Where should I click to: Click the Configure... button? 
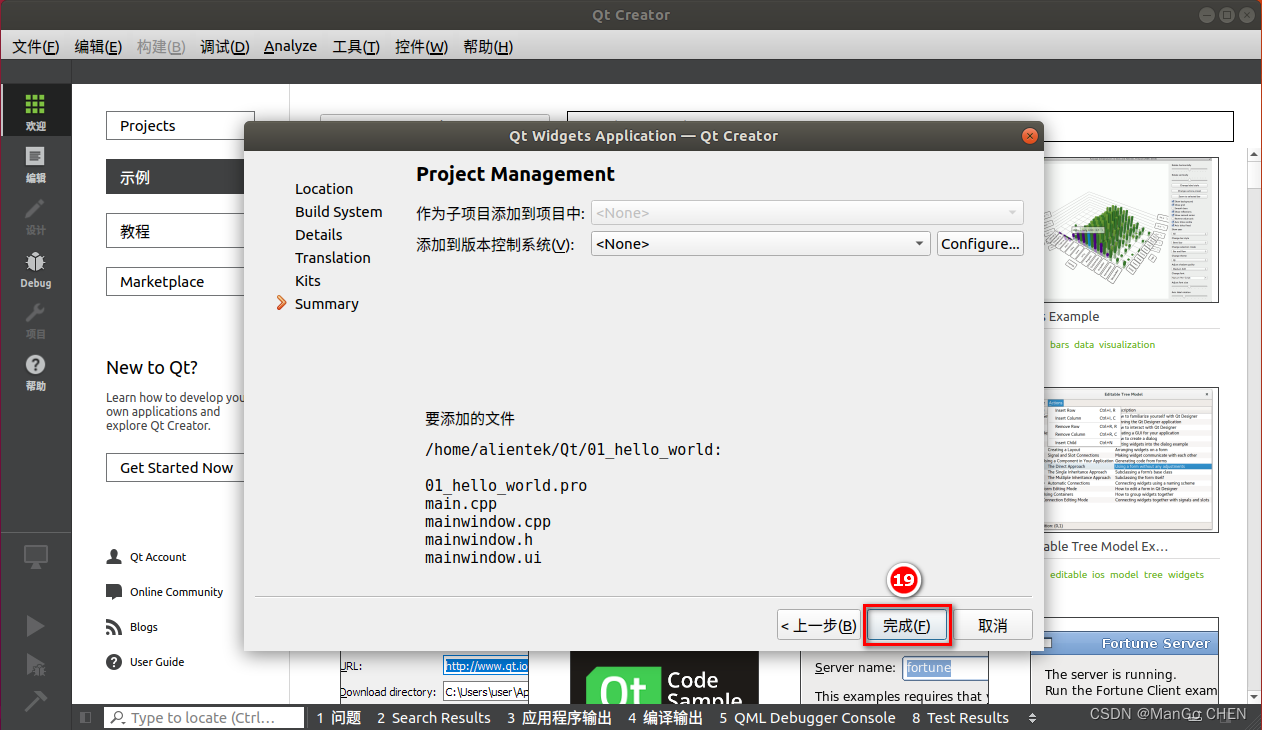pyautogui.click(x=980, y=244)
